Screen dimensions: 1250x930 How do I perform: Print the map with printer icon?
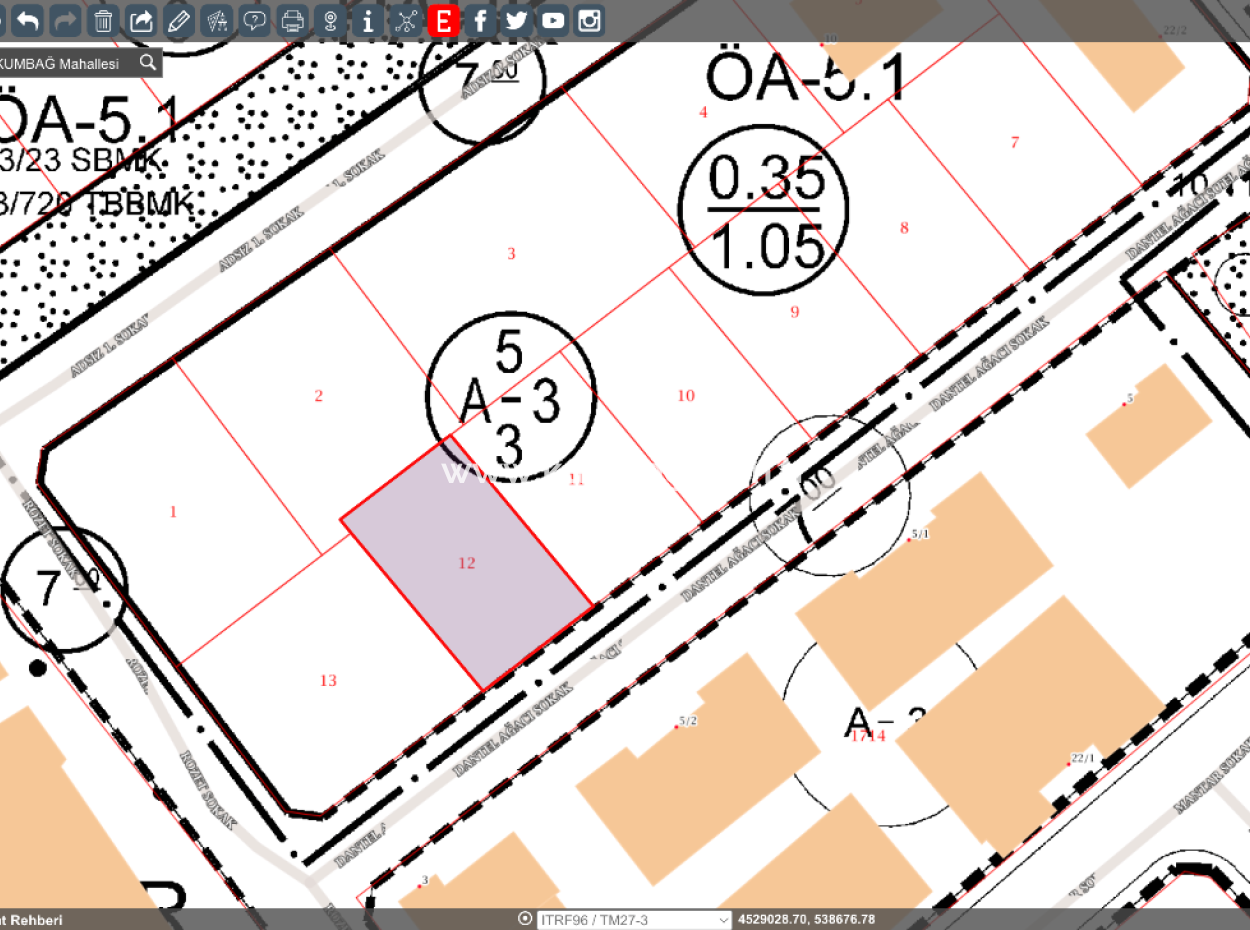[x=292, y=20]
